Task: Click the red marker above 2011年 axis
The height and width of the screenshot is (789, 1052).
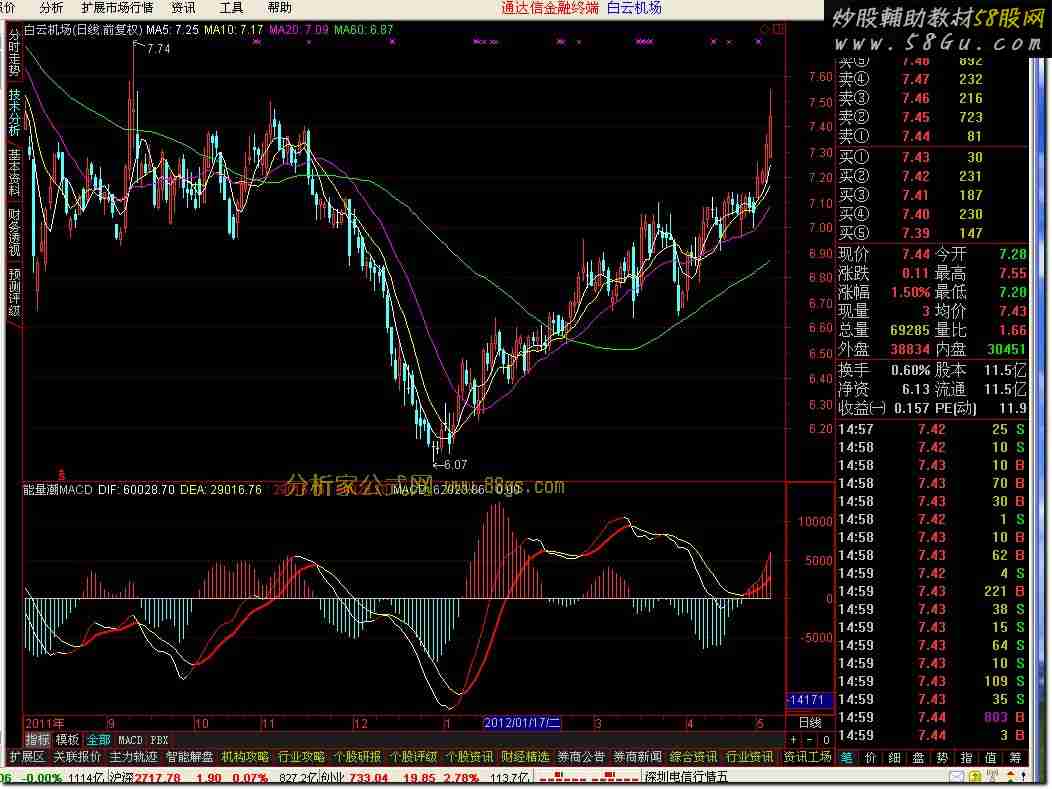Action: pyautogui.click(x=59, y=472)
